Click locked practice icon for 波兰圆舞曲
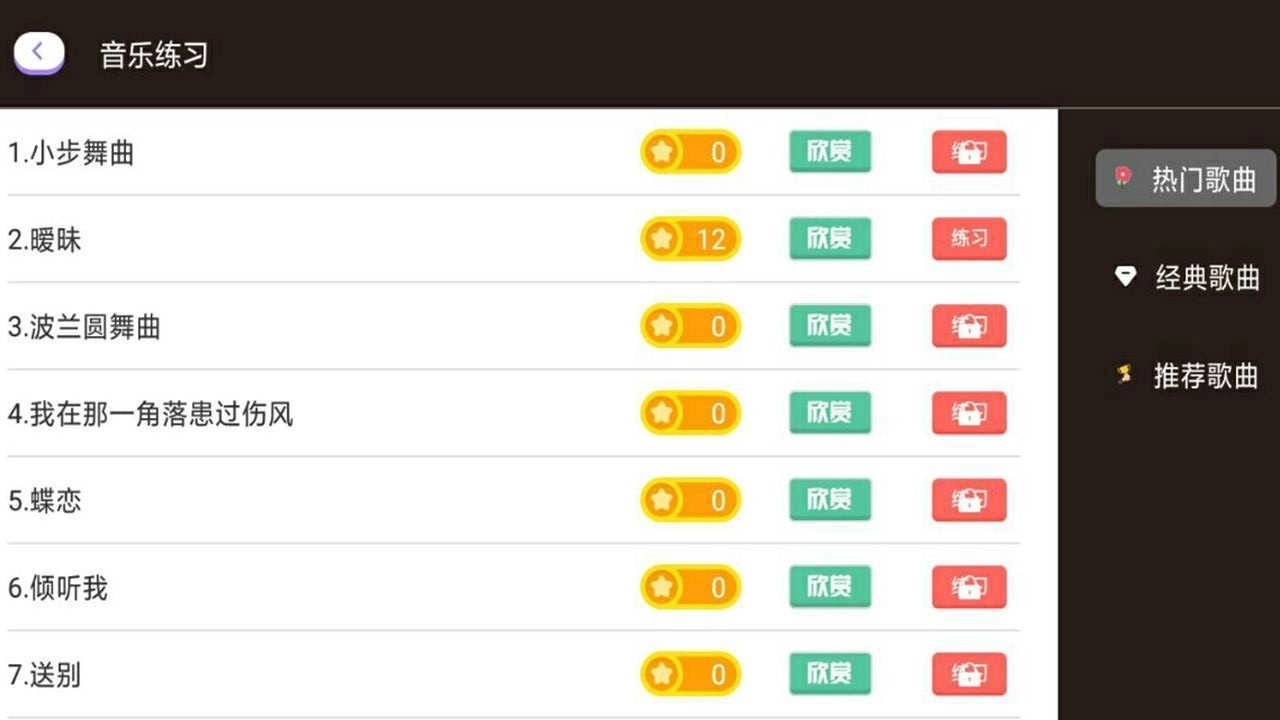The width and height of the screenshot is (1280, 720). [x=969, y=326]
